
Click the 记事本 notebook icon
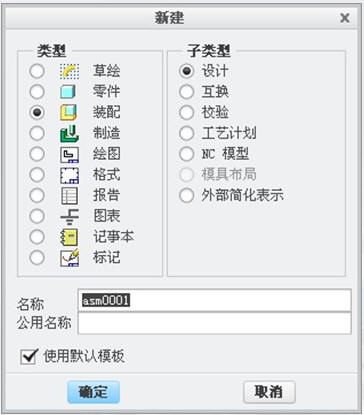[69, 237]
